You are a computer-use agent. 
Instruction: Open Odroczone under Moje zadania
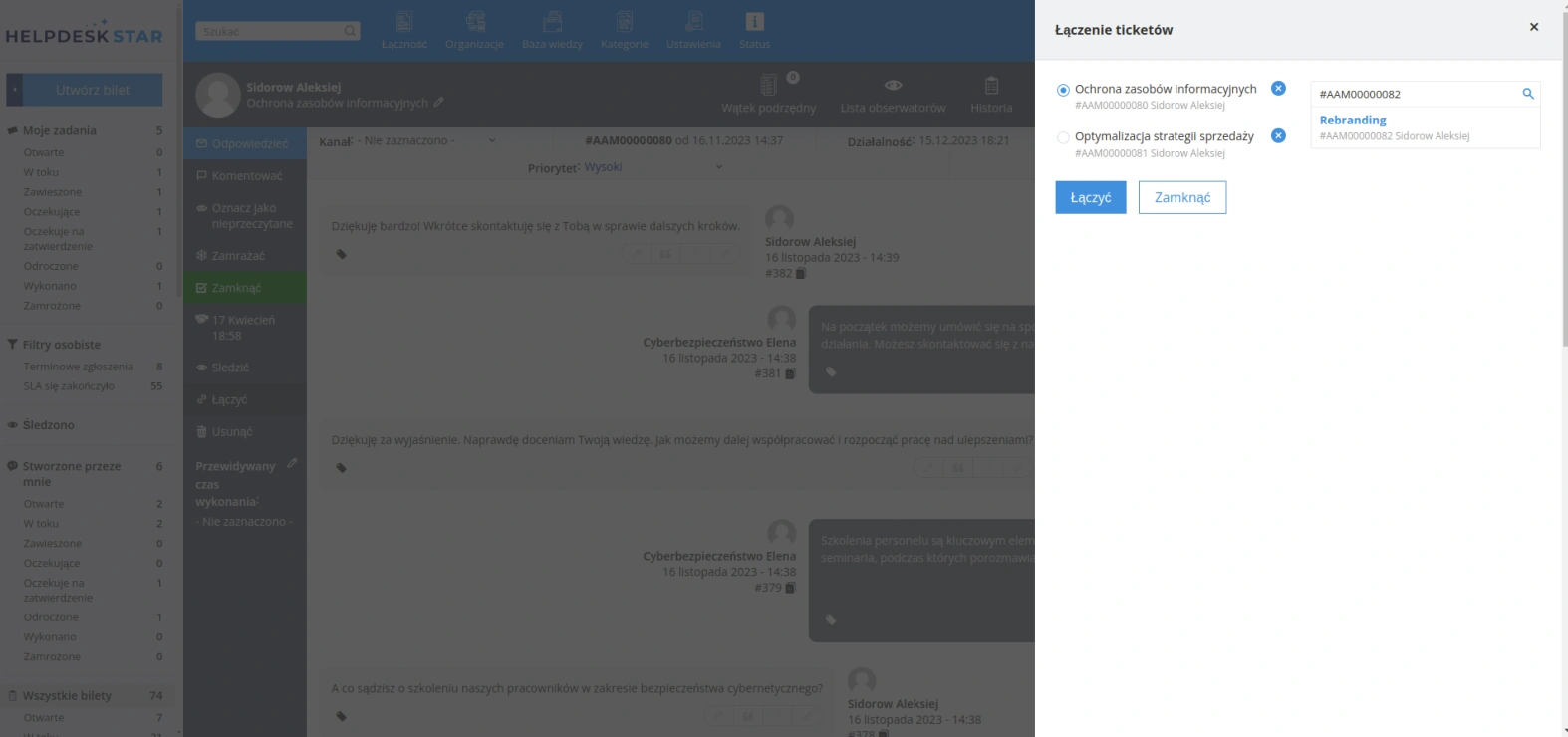pyautogui.click(x=51, y=266)
